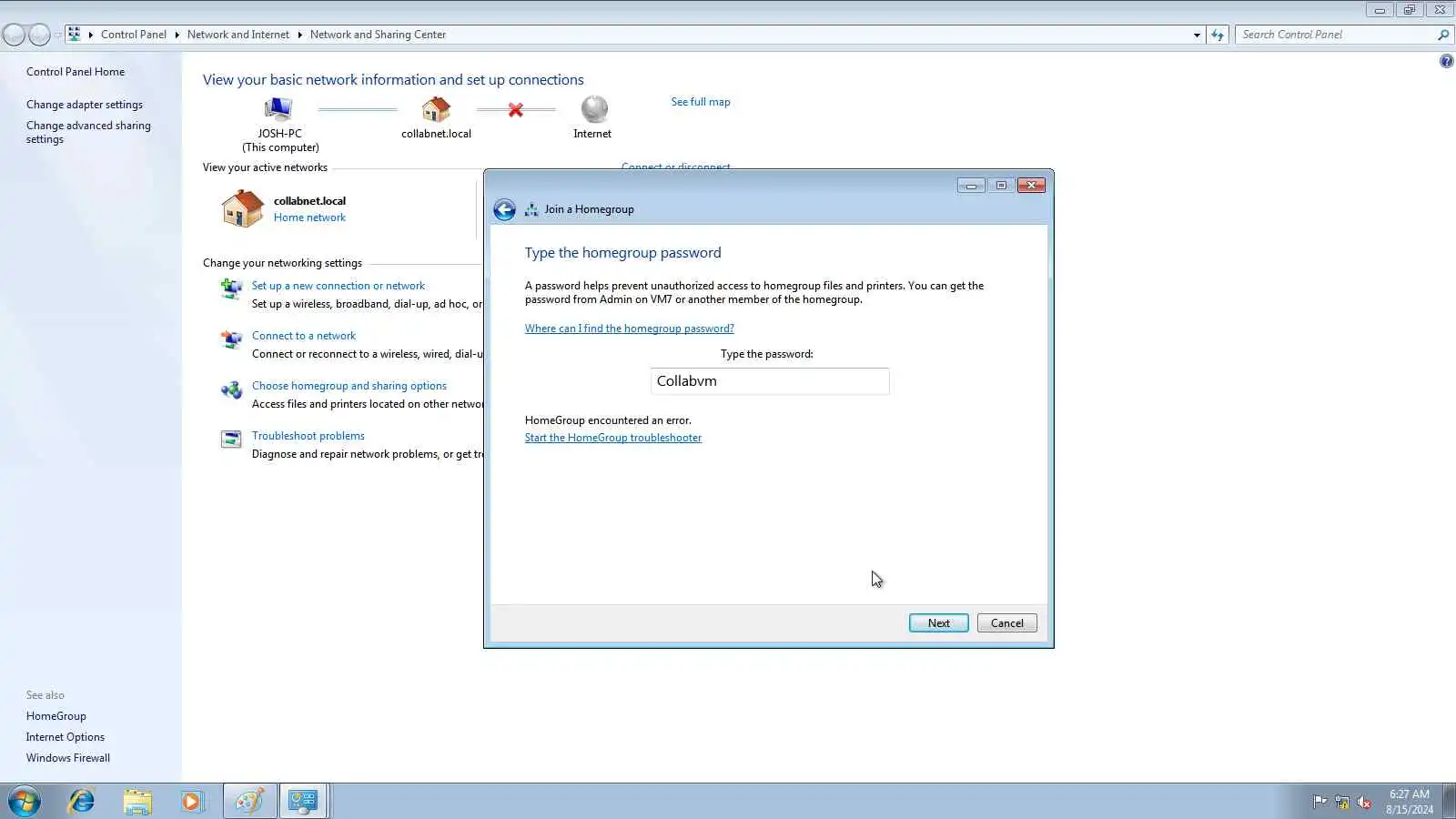The height and width of the screenshot is (819, 1456).
Task: Click the Control Panel icon in address bar
Action: 74,35
